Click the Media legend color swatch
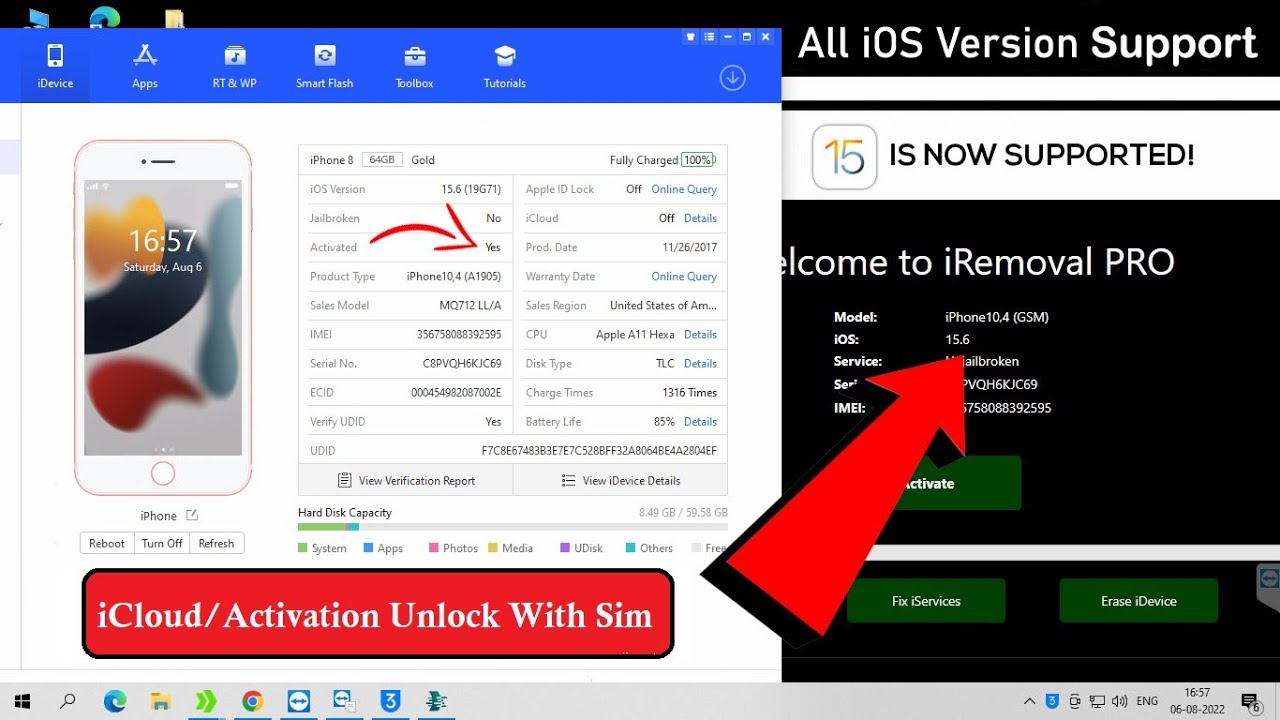 point(493,548)
